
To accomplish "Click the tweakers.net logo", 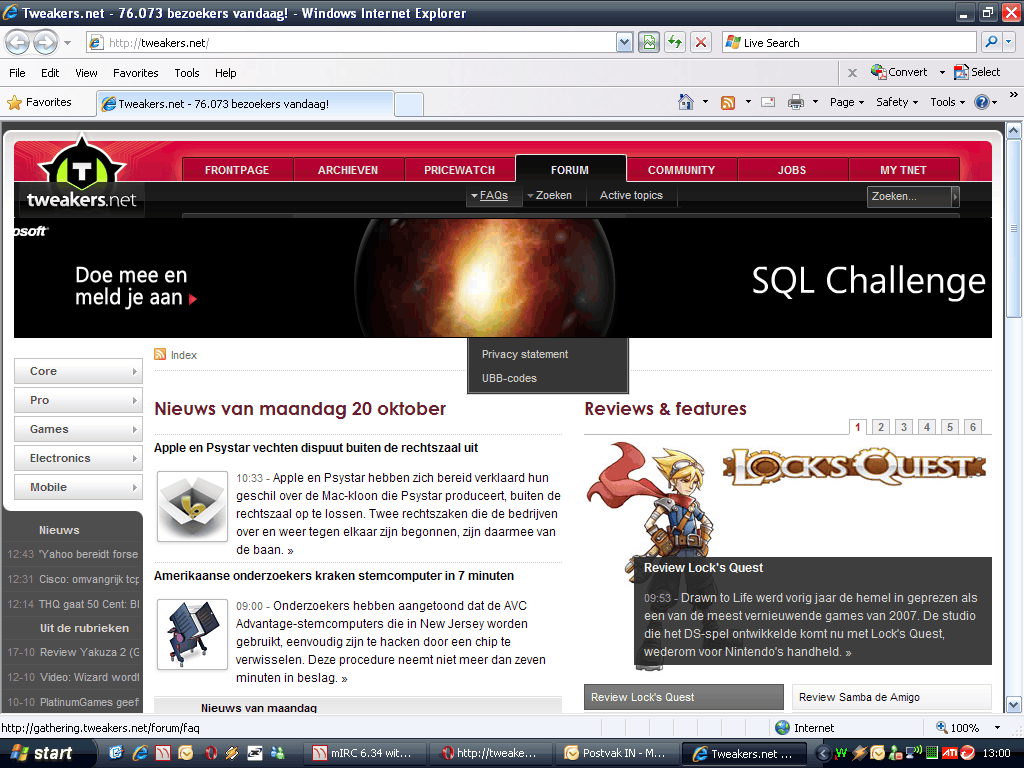I will point(82,174).
